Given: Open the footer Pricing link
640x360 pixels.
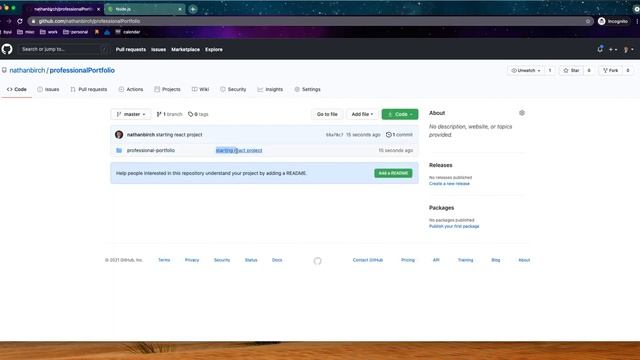Looking at the screenshot, I should pos(408,260).
